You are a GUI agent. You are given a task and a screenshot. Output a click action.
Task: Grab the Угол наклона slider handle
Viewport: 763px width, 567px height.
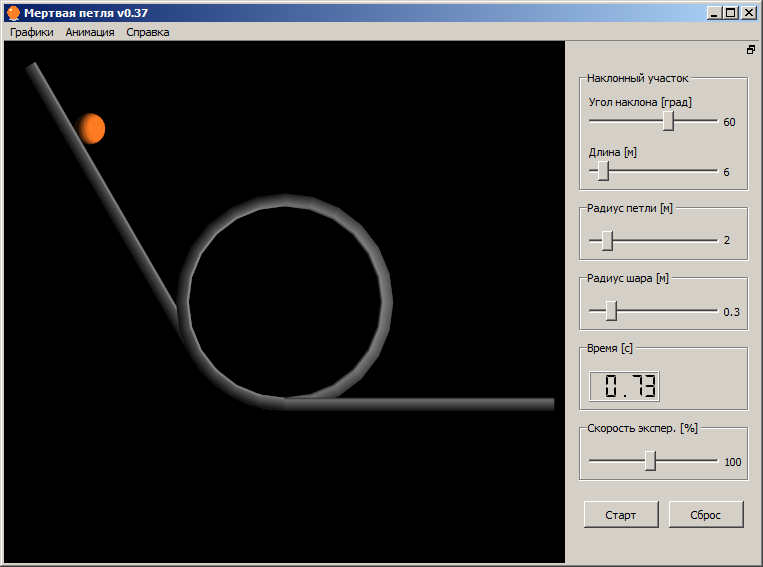(669, 121)
